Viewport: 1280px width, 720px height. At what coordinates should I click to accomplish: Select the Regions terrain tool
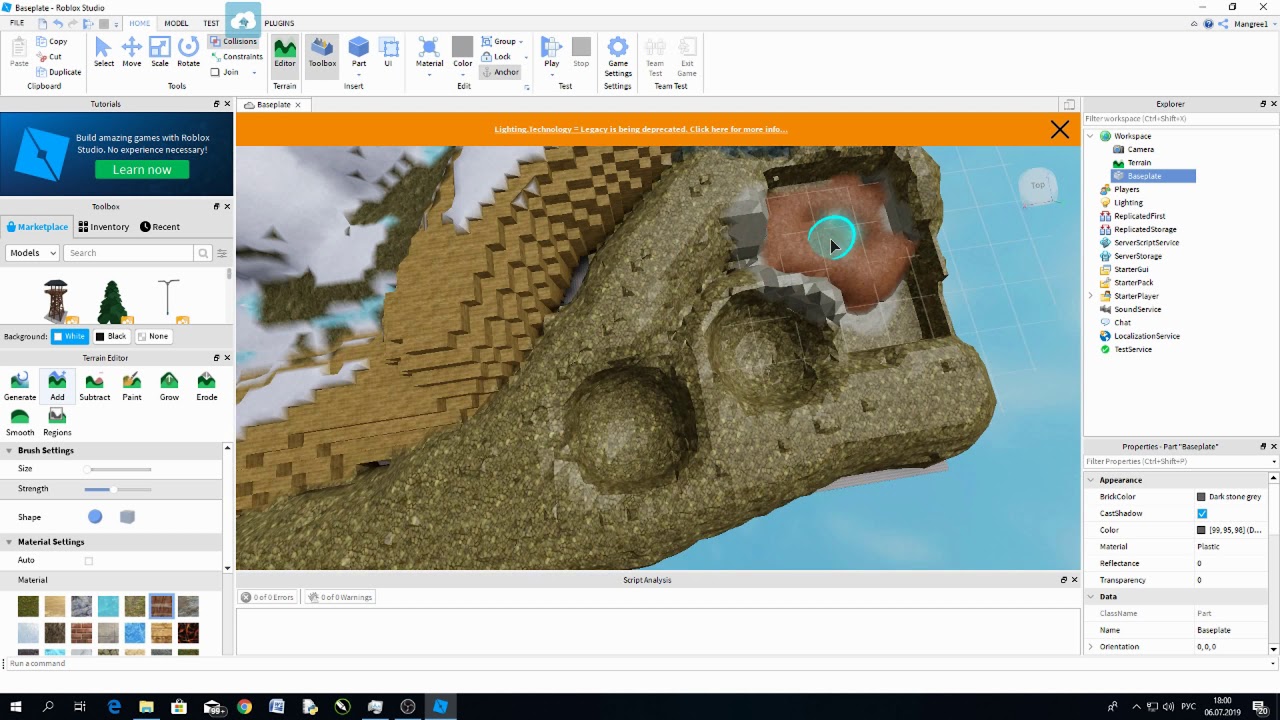pos(57,421)
